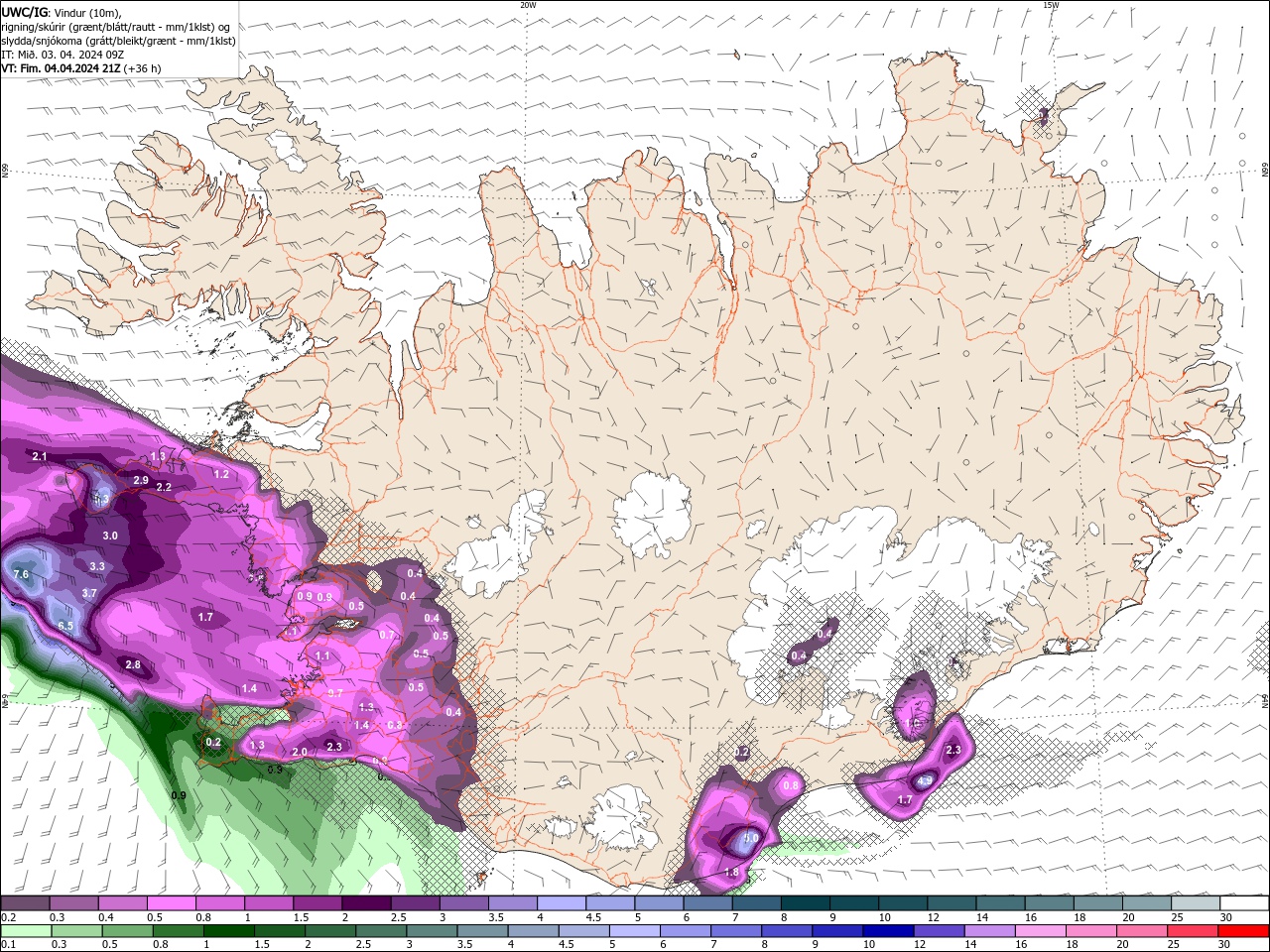
Task: Click the 1.7 value beside the 4.9 maximum
Action: click(905, 799)
